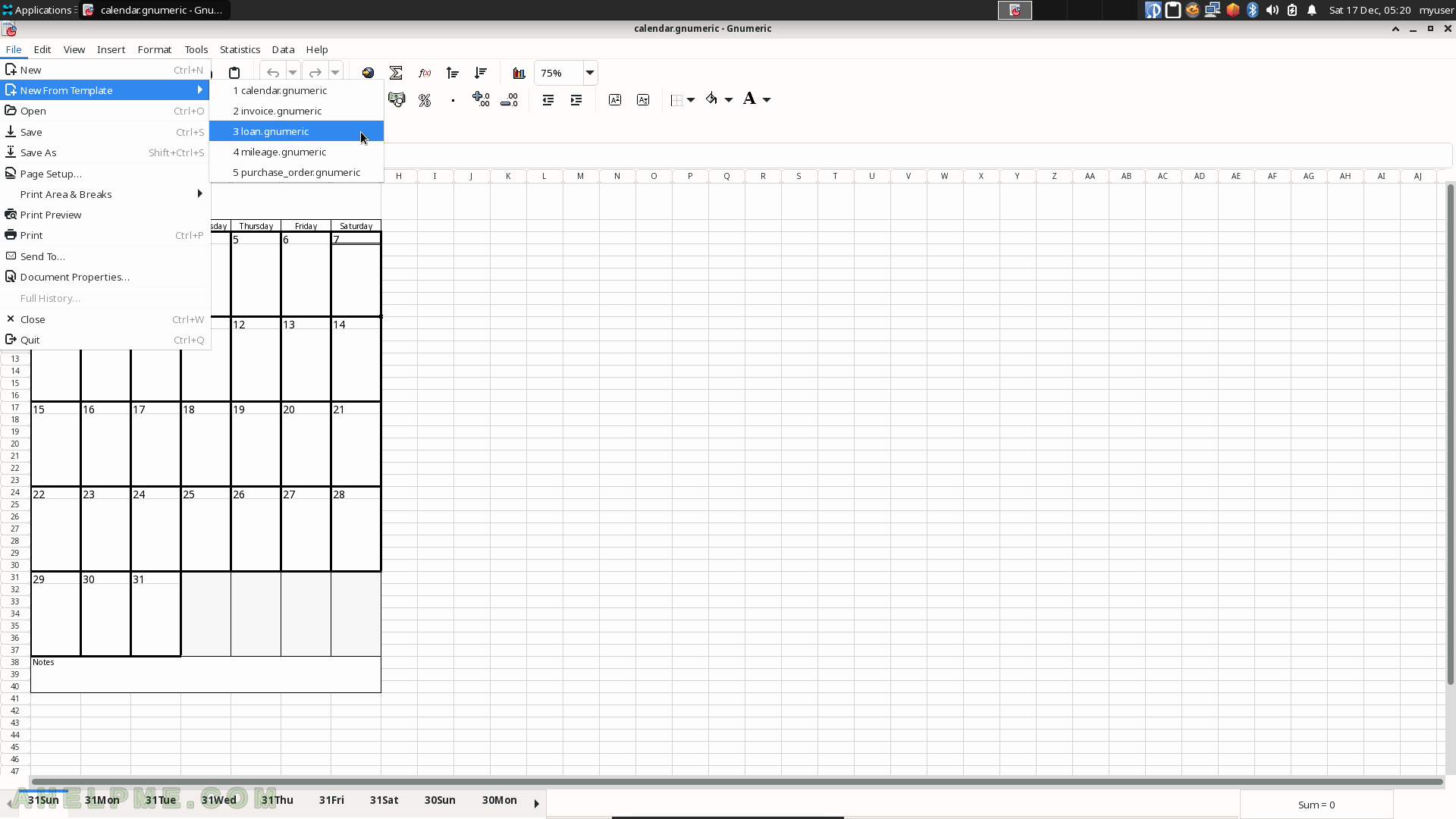The image size is (1456, 819).
Task: Click the Undo arrow icon
Action: 273,73
